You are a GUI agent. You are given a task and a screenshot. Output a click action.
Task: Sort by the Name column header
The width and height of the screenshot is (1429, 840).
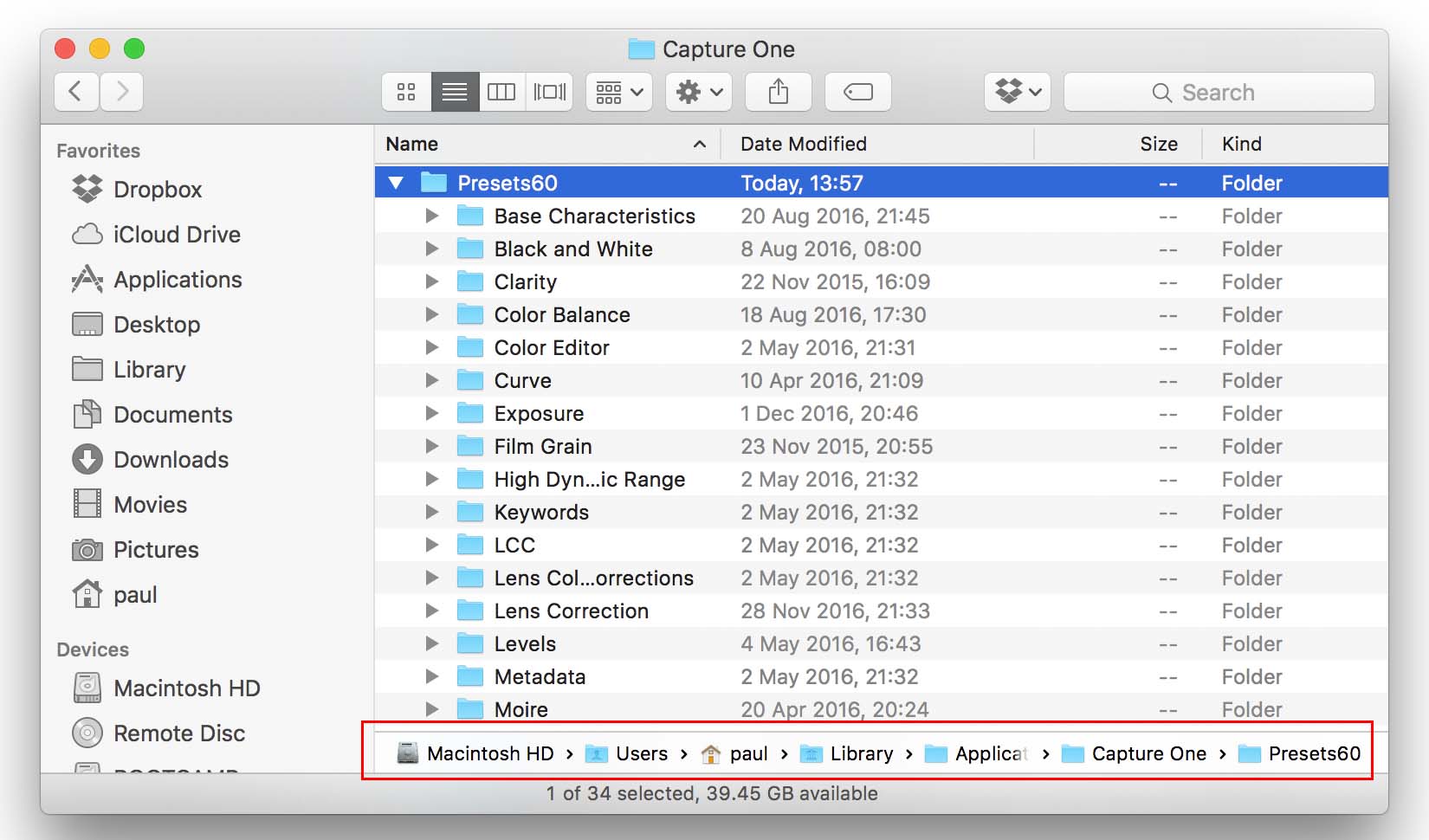547,144
